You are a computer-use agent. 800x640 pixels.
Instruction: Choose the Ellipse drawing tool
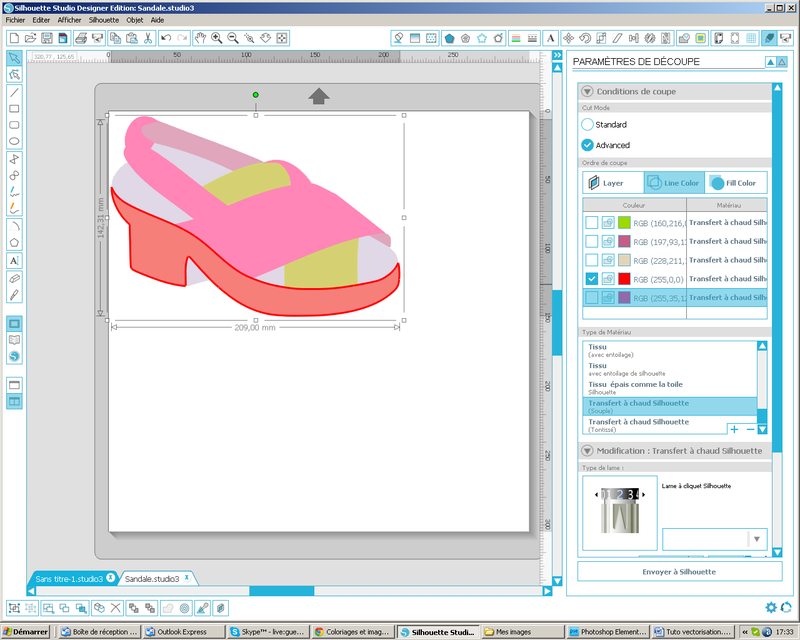click(14, 142)
